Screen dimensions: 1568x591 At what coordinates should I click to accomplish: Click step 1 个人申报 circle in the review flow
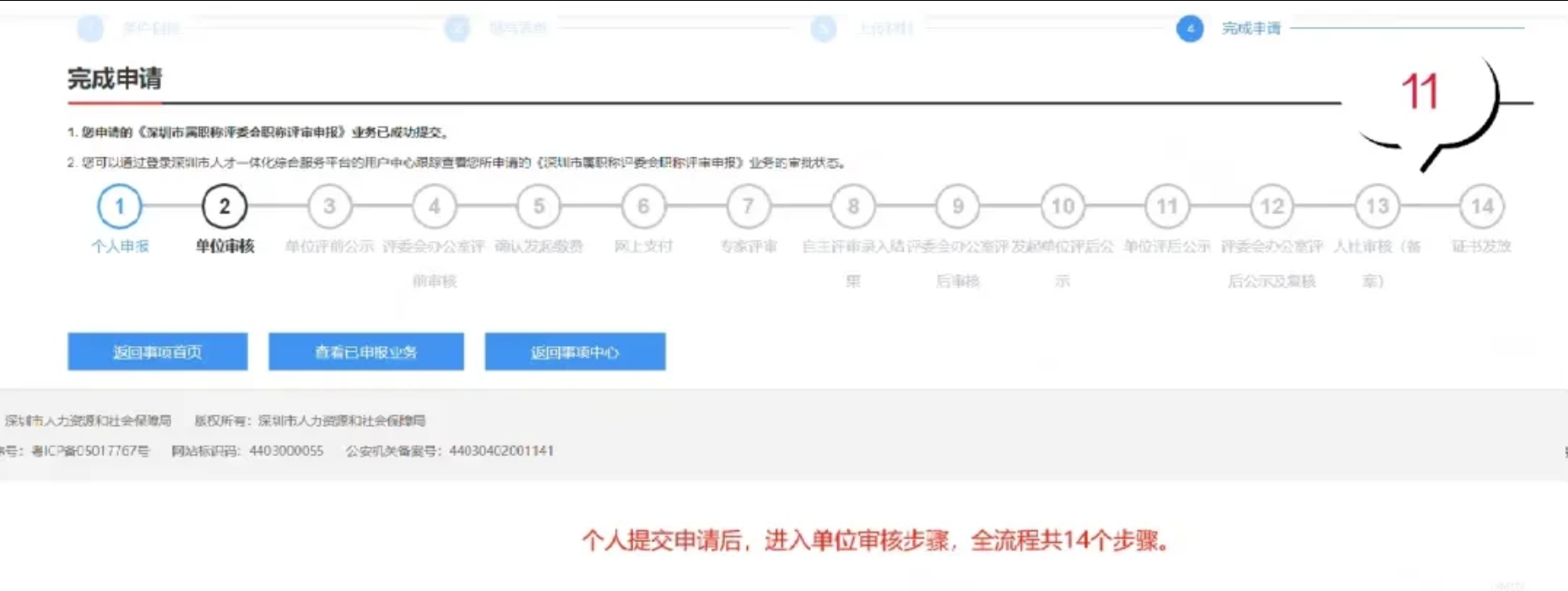[x=120, y=206]
